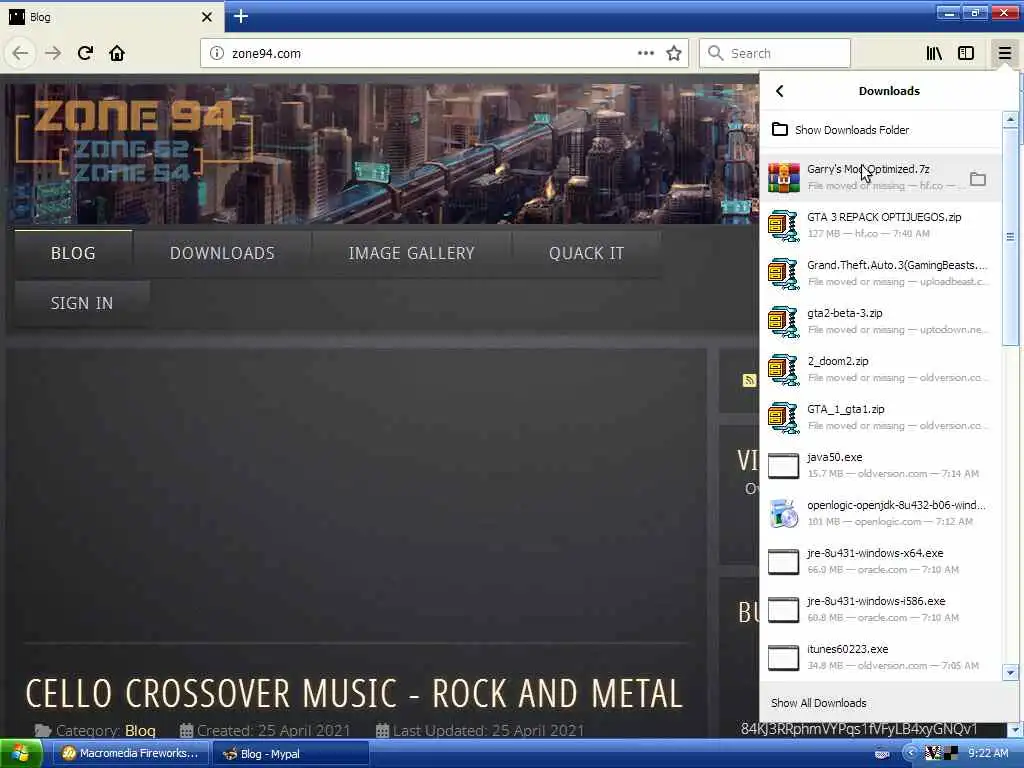The height and width of the screenshot is (768, 1024).
Task: Open the Library bookshelf icon
Action: point(935,54)
